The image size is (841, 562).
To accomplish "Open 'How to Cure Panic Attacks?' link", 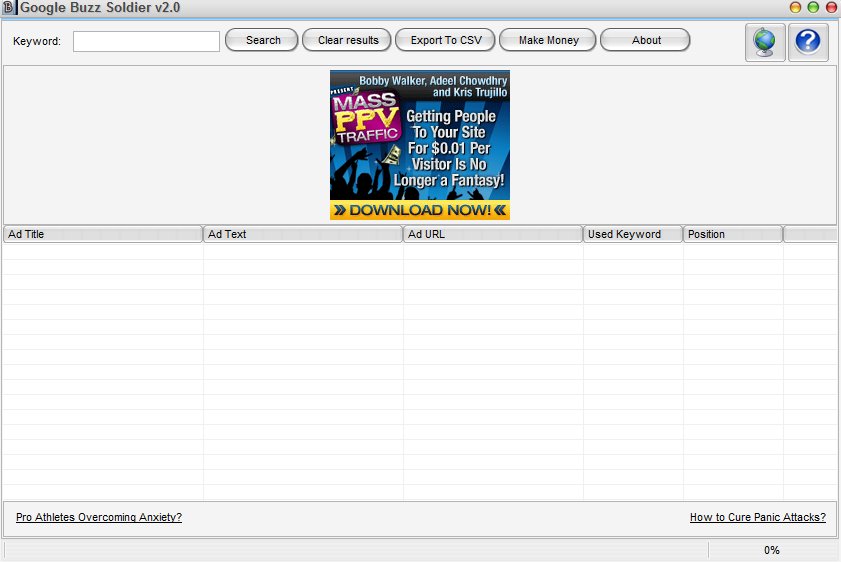I will tap(758, 517).
